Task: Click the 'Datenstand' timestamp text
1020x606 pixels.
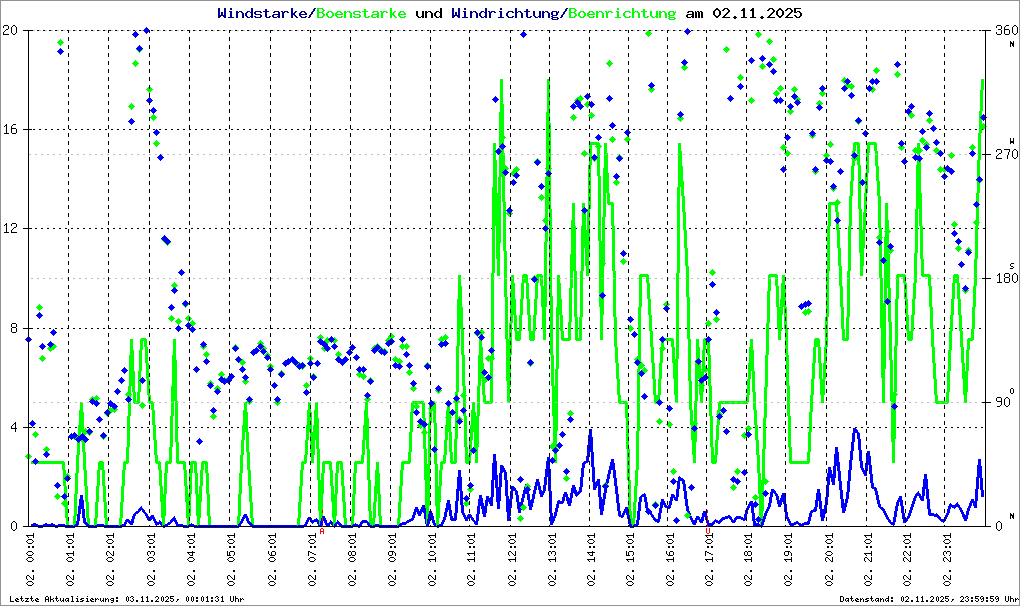Action: (x=928, y=599)
